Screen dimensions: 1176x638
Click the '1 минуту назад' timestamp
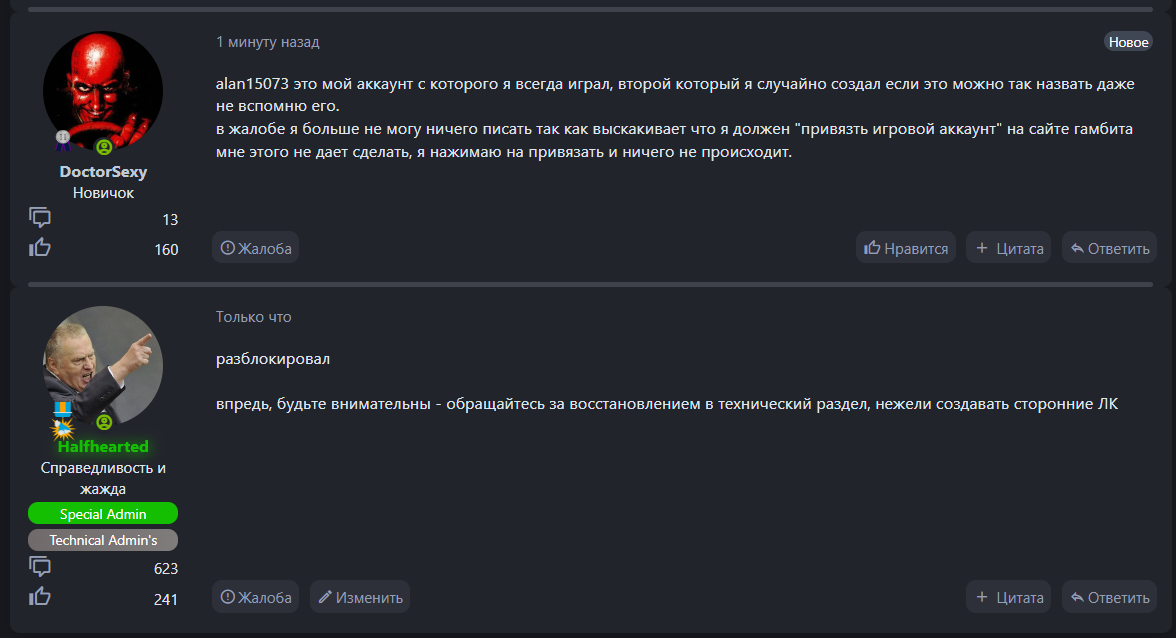click(268, 42)
